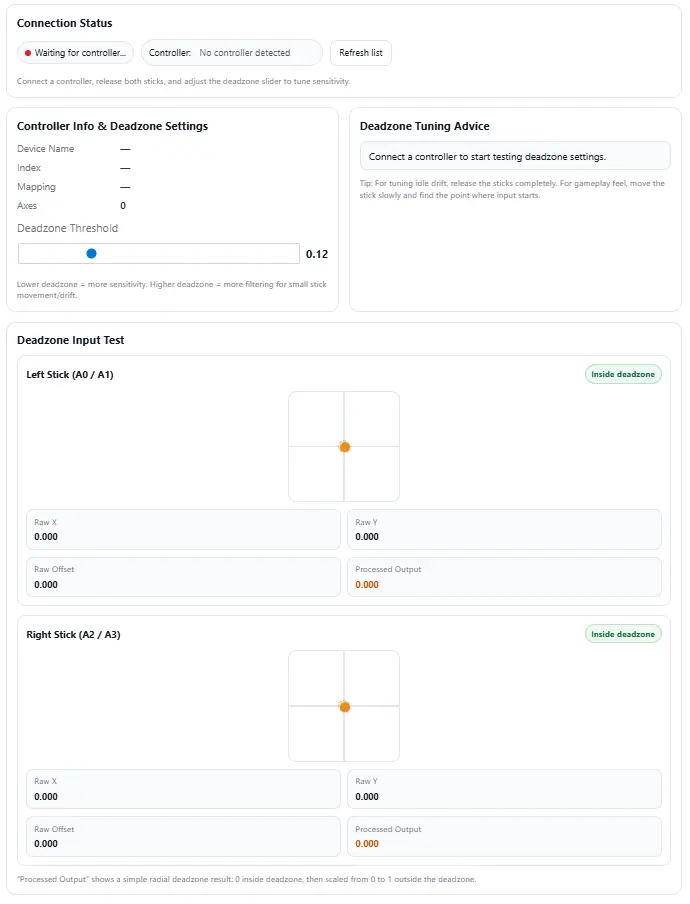The image size is (690, 904).
Task: Click the Connect a controller advice message
Action: pos(514,156)
